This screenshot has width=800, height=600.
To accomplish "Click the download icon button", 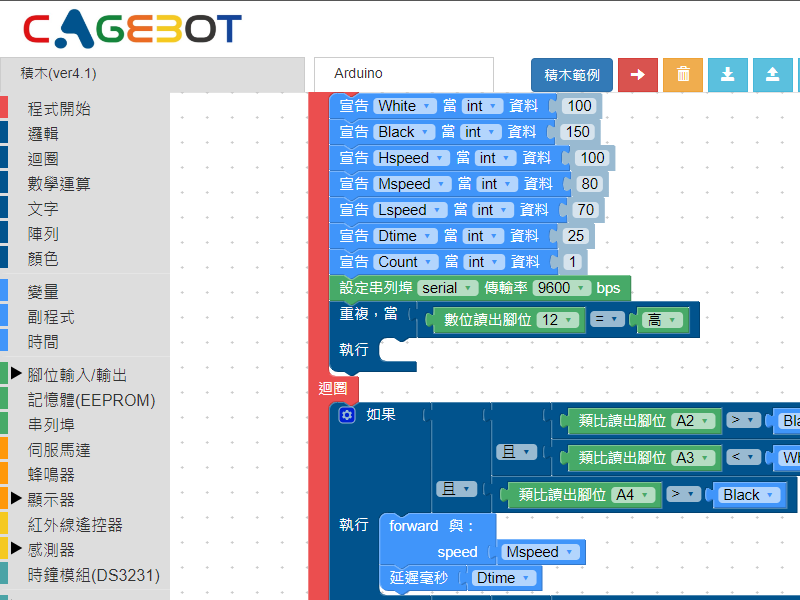I will tap(728, 74).
